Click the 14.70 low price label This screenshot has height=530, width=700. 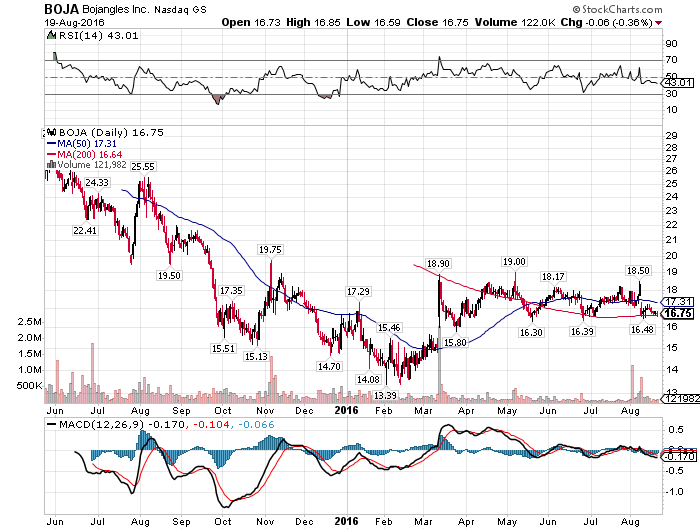click(329, 367)
